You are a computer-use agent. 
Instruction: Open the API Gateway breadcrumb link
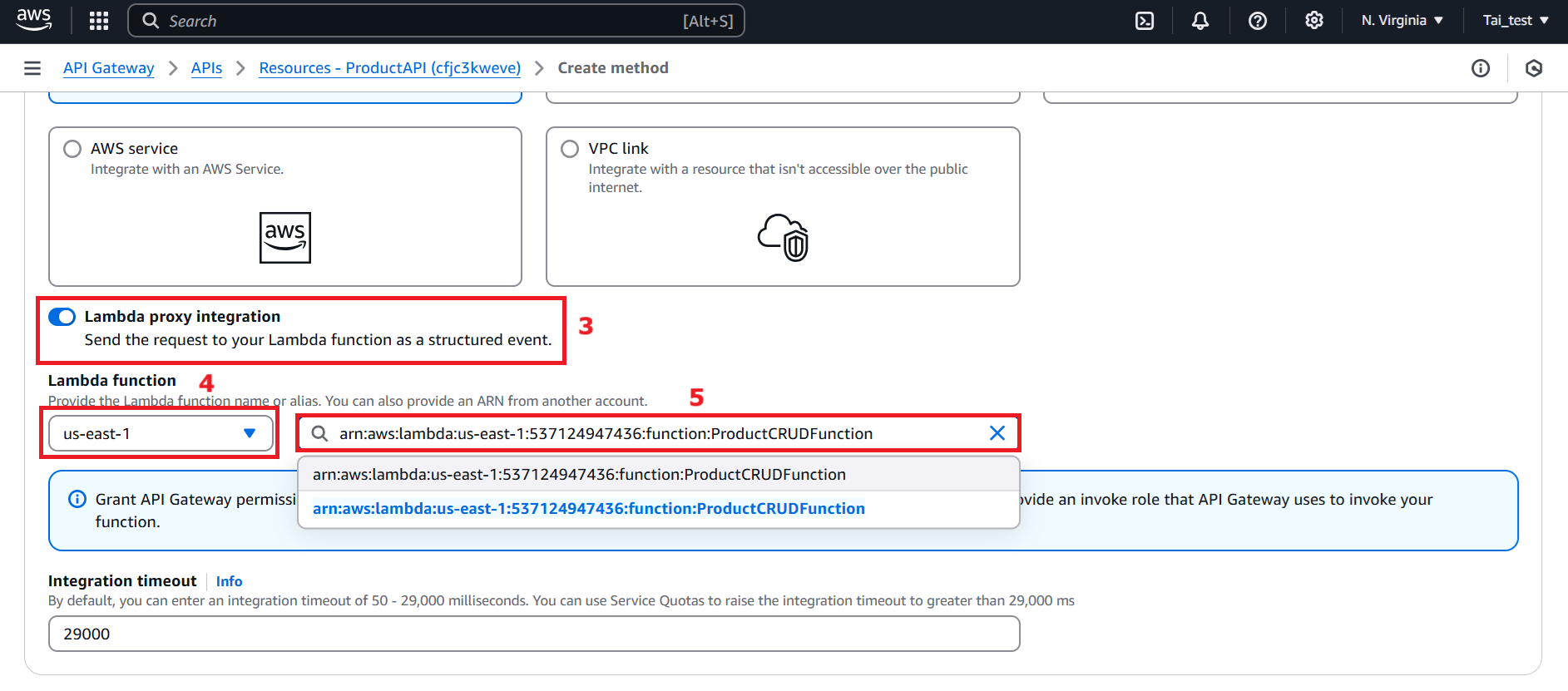[x=109, y=68]
